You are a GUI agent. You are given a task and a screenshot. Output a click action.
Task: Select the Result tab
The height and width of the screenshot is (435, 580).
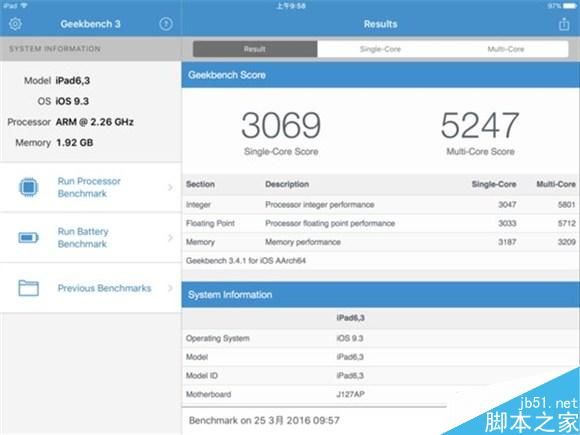255,49
